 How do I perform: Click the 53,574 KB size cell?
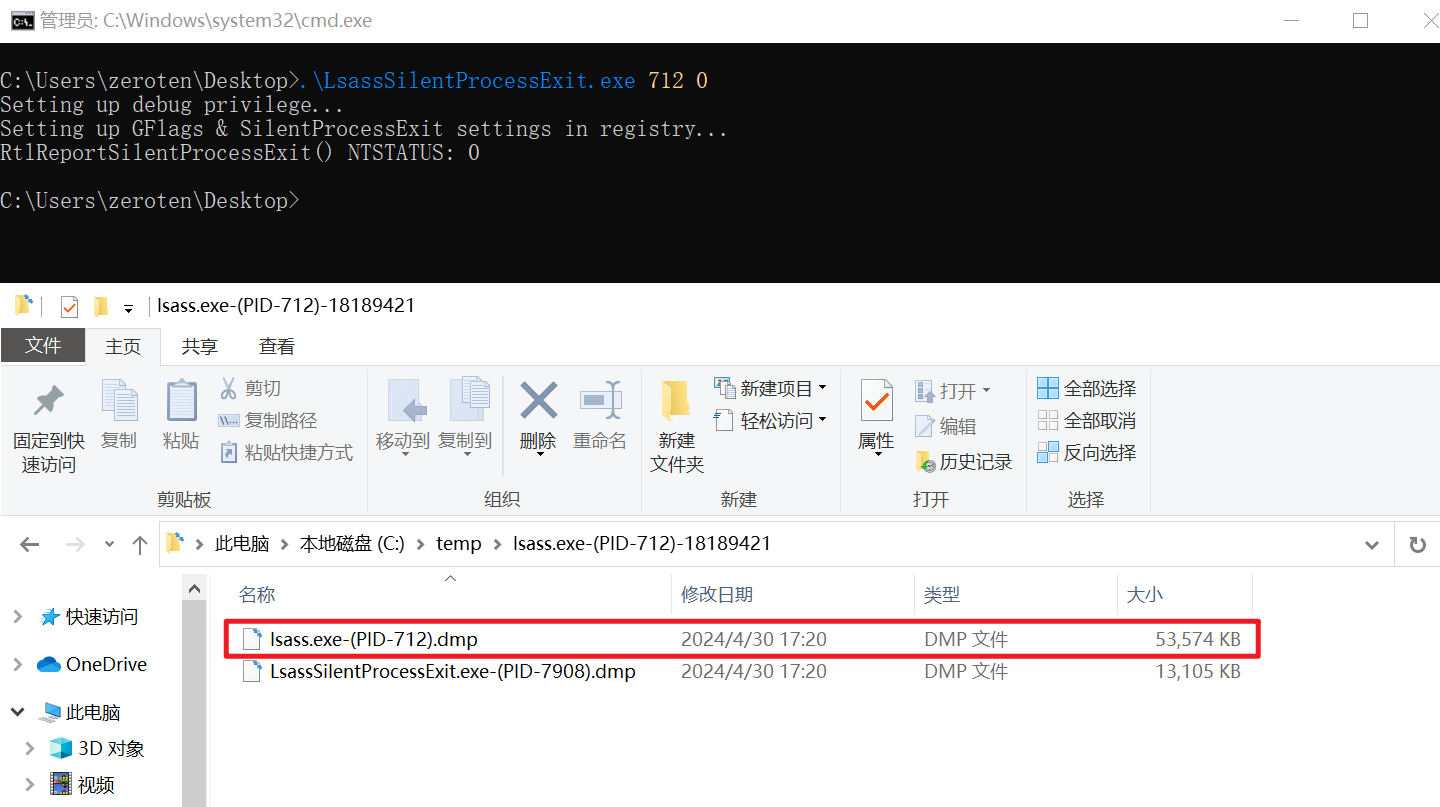[1198, 639]
